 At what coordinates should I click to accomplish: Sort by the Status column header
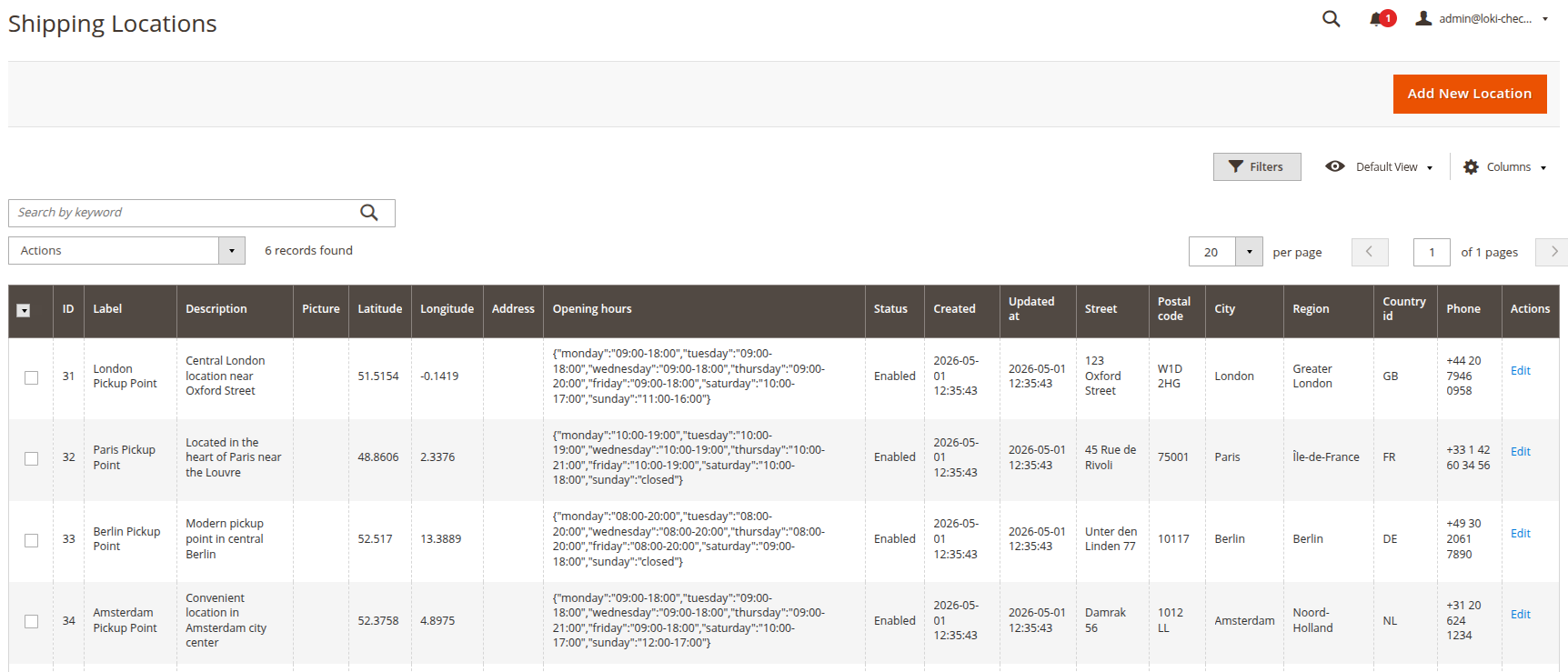click(894, 309)
